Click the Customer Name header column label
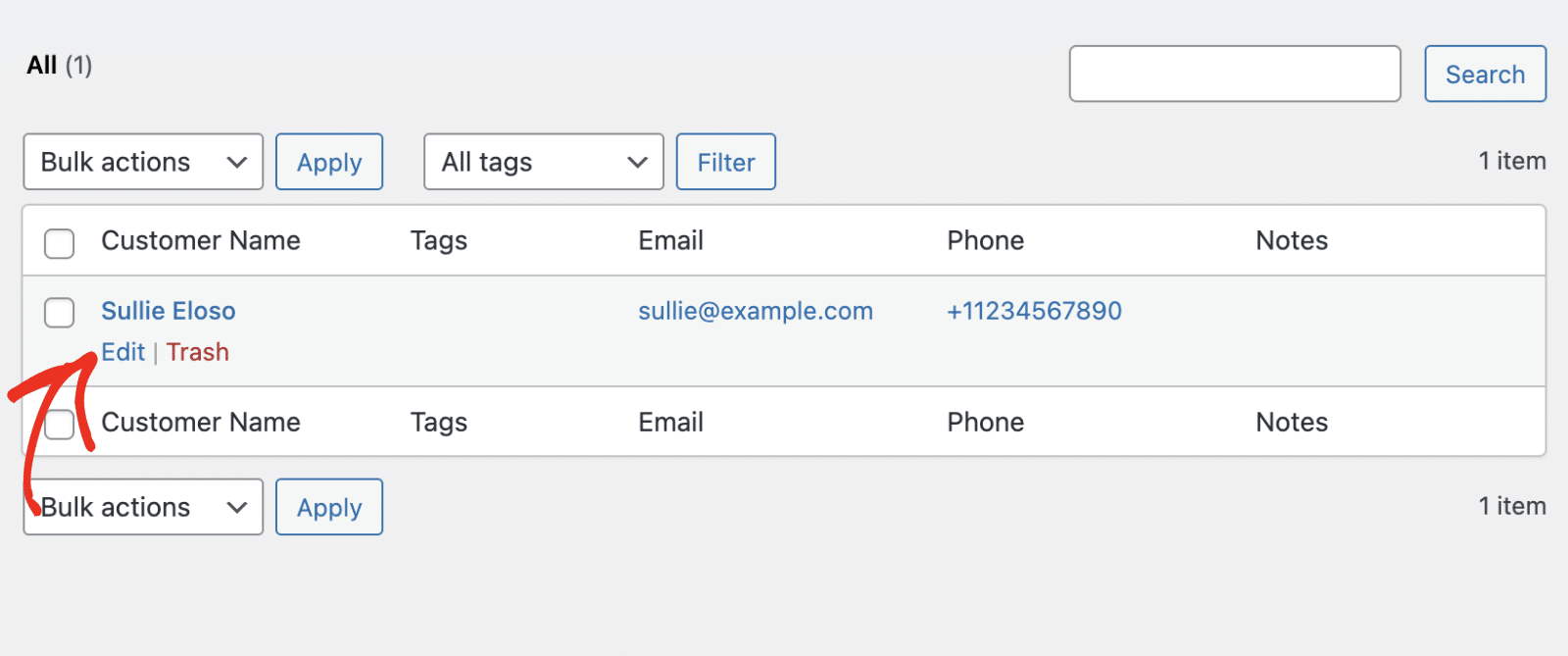 pyautogui.click(x=201, y=240)
